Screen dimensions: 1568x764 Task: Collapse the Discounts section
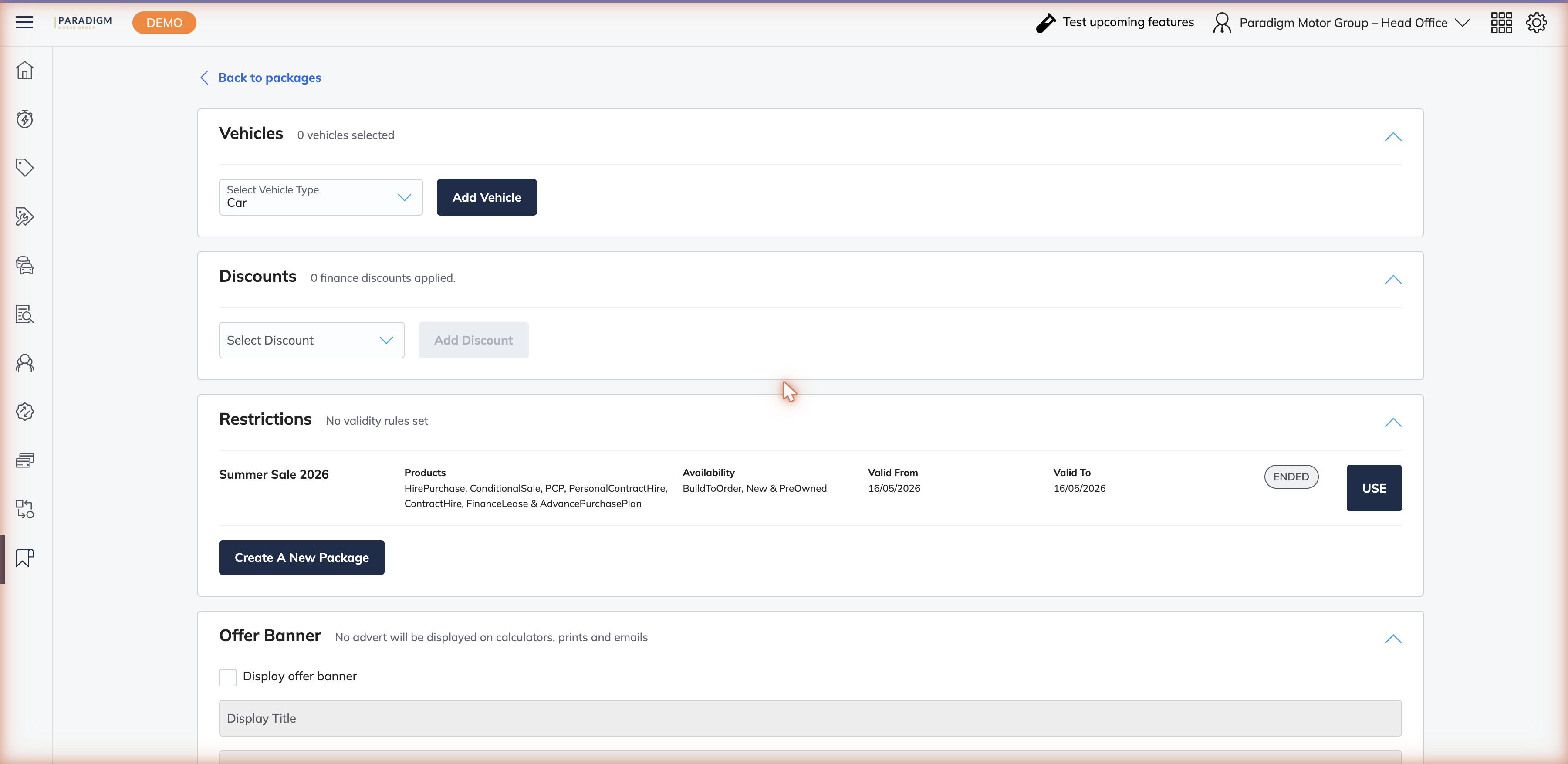click(x=1393, y=280)
